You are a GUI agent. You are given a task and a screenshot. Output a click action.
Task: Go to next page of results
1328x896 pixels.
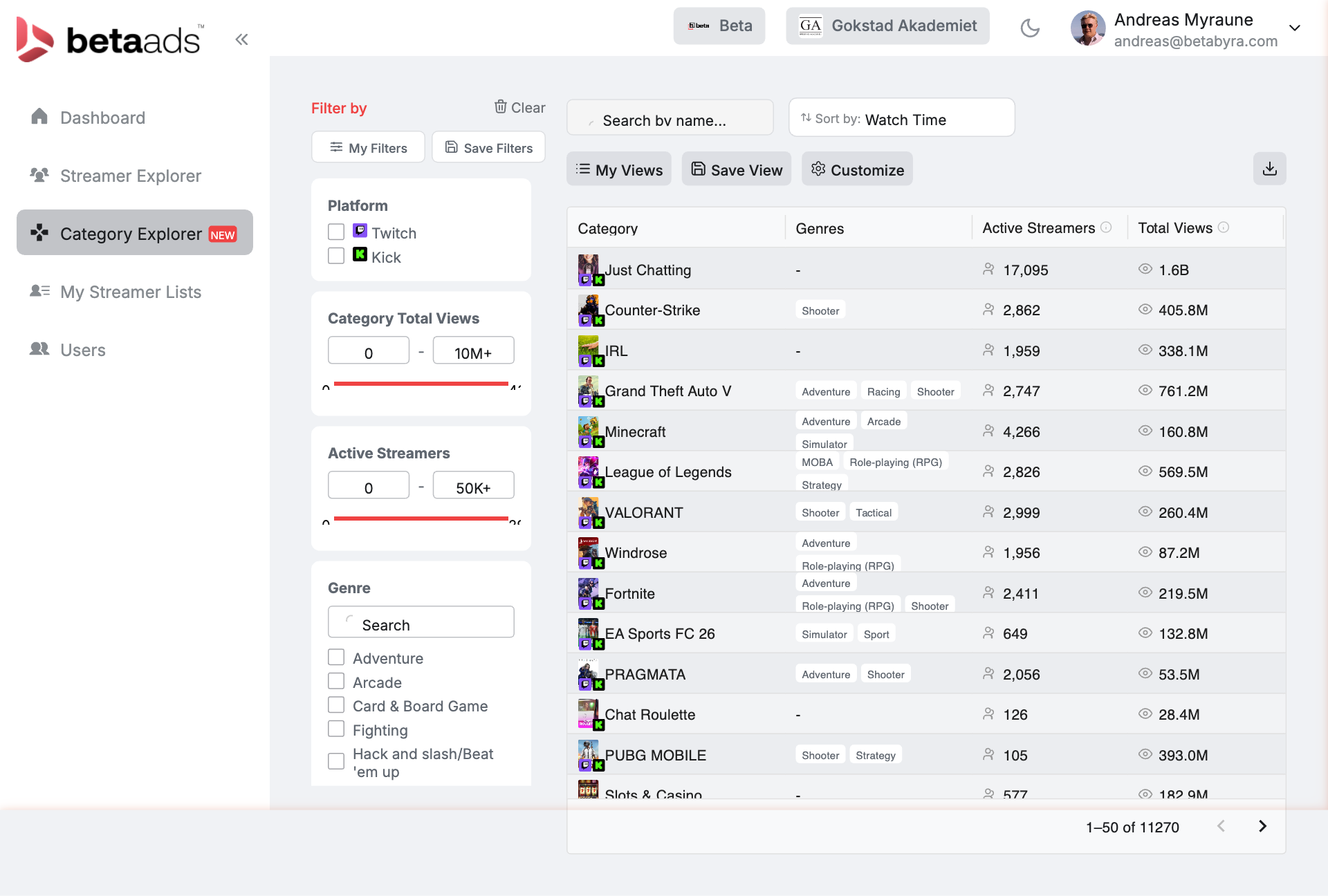pos(1262,826)
